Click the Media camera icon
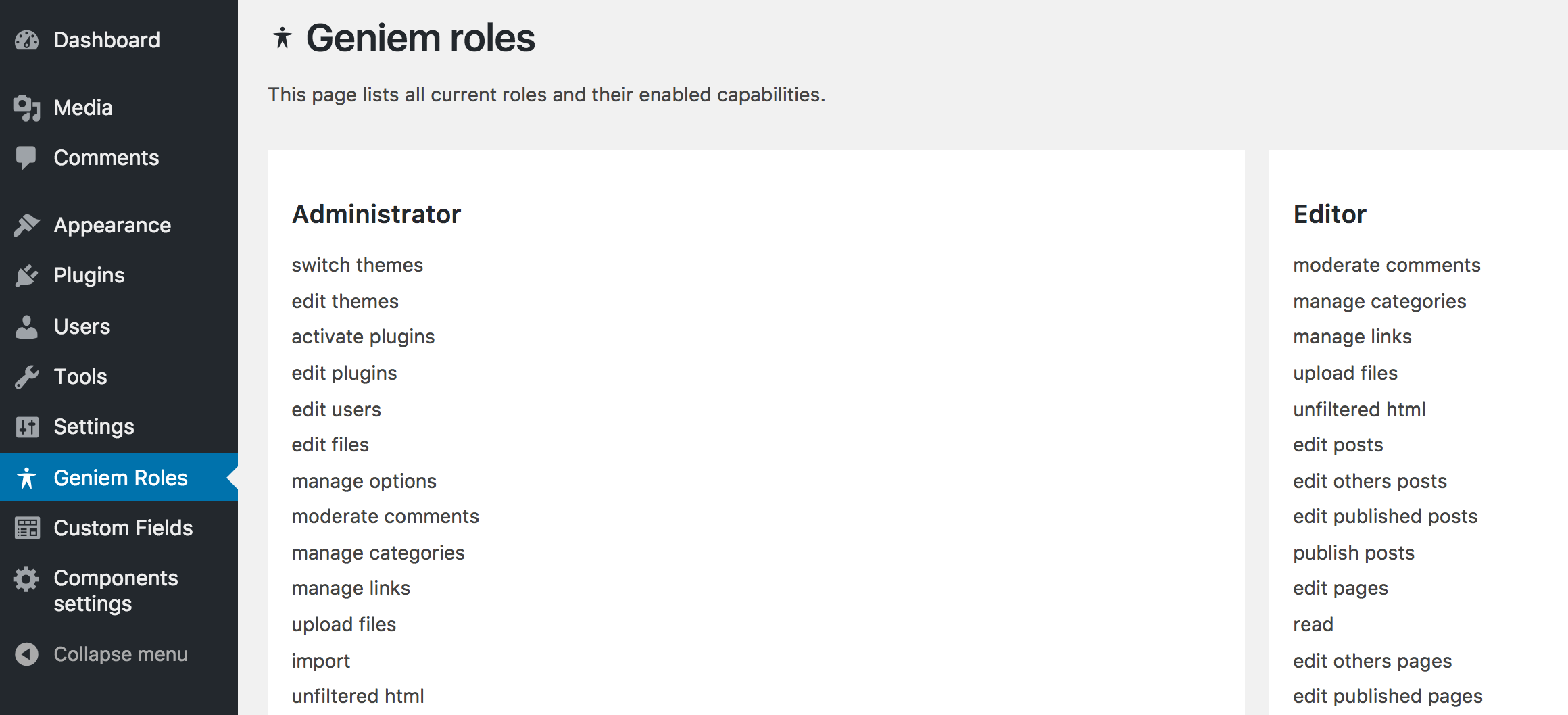 (27, 108)
